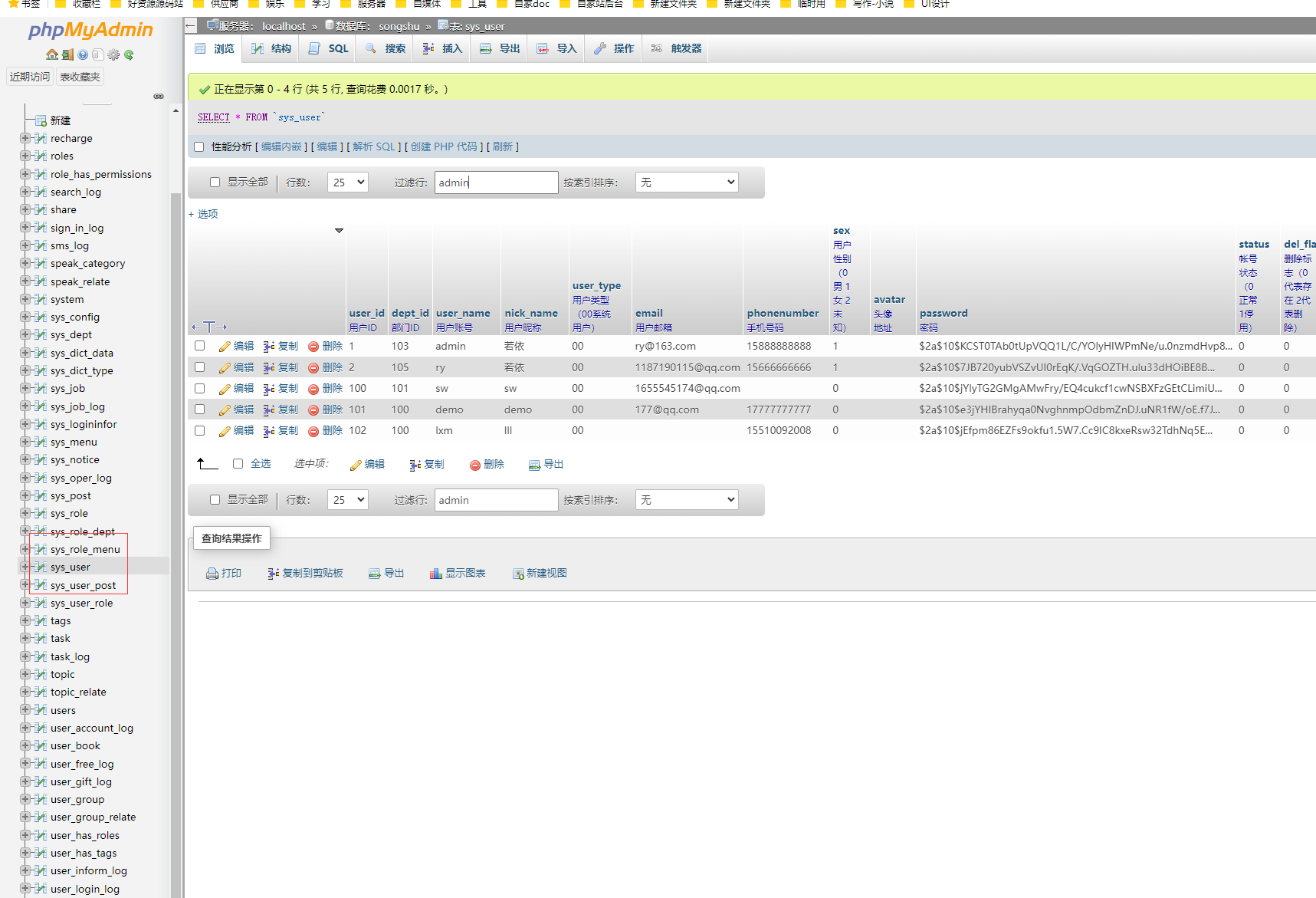The height and width of the screenshot is (898, 1316).
Task: Click the Refresh link beside Create PHP code
Action: [x=503, y=146]
